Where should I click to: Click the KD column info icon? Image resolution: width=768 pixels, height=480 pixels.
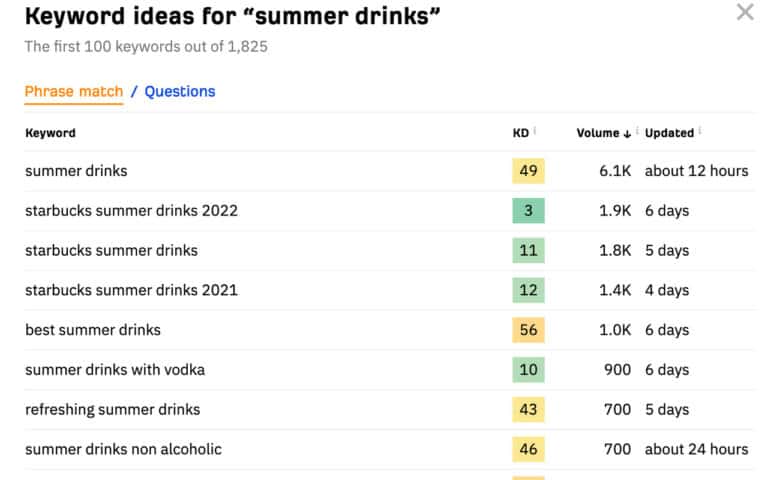point(535,131)
